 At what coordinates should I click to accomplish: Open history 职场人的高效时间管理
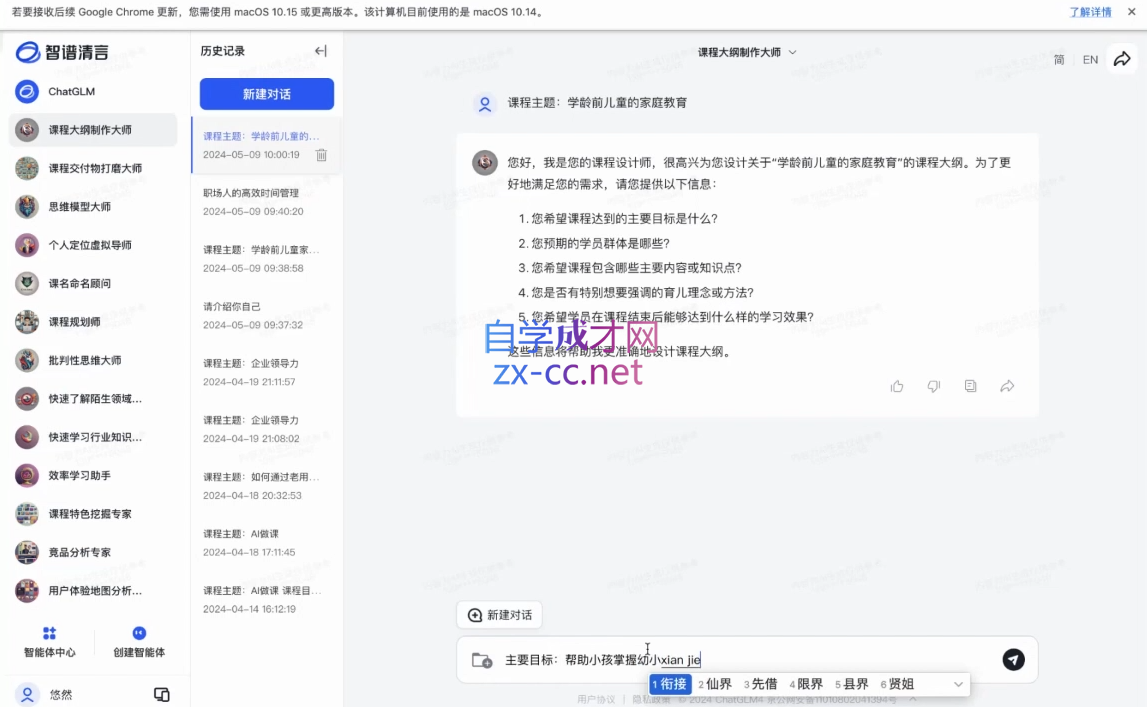click(x=266, y=202)
